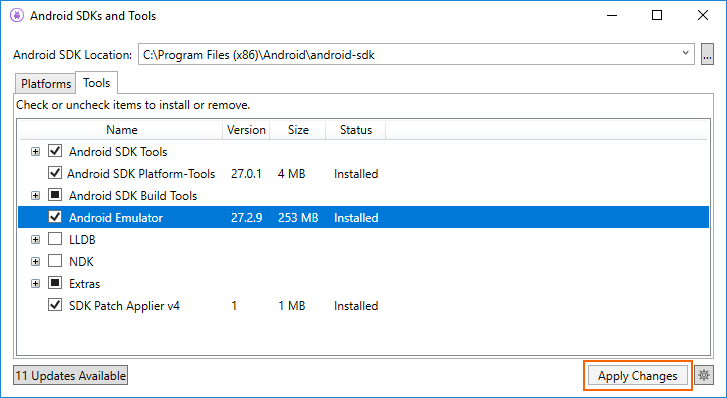727x398 pixels.
Task: Toggle the Extras checkbox
Action: click(55, 283)
